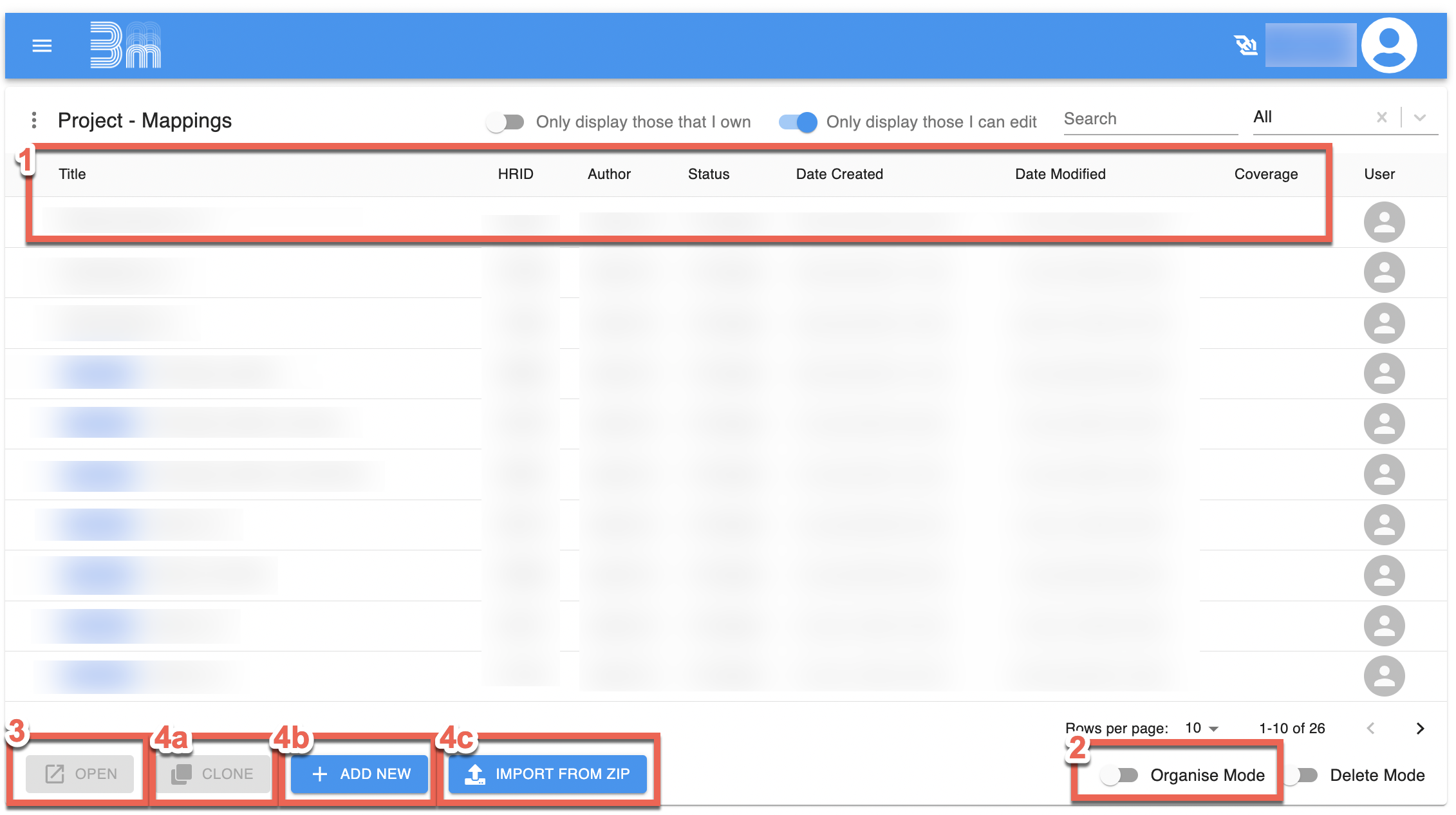Enable Organise Mode switch

pos(1119,775)
